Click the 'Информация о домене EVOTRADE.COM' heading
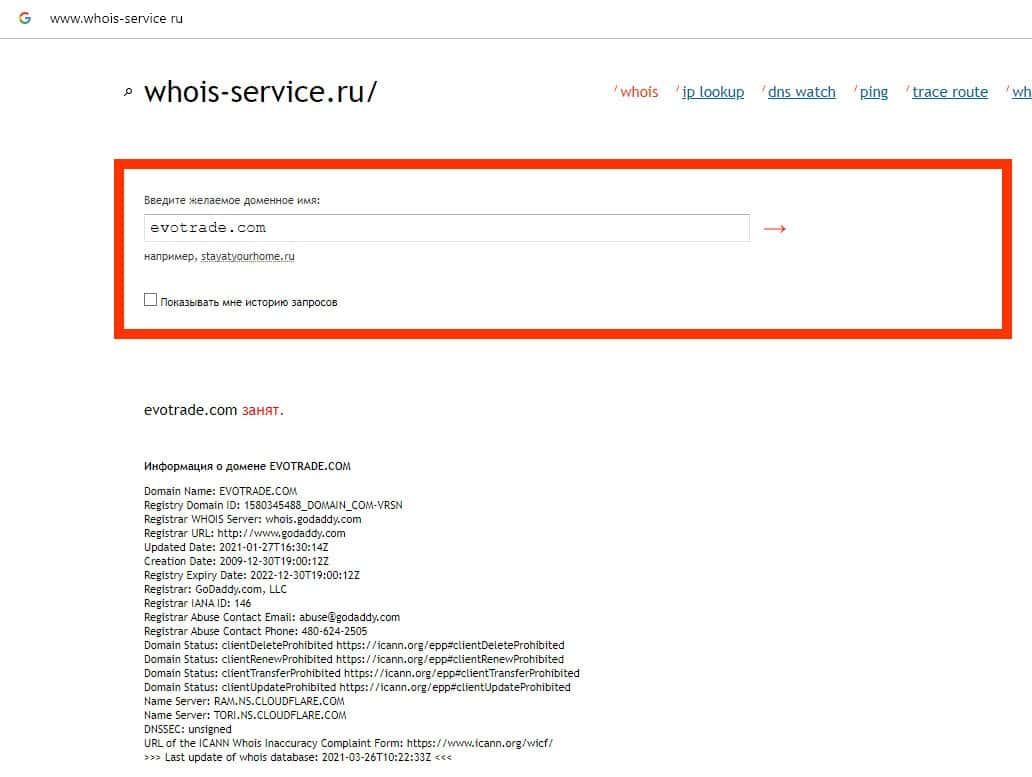This screenshot has width=1032, height=777. [247, 466]
